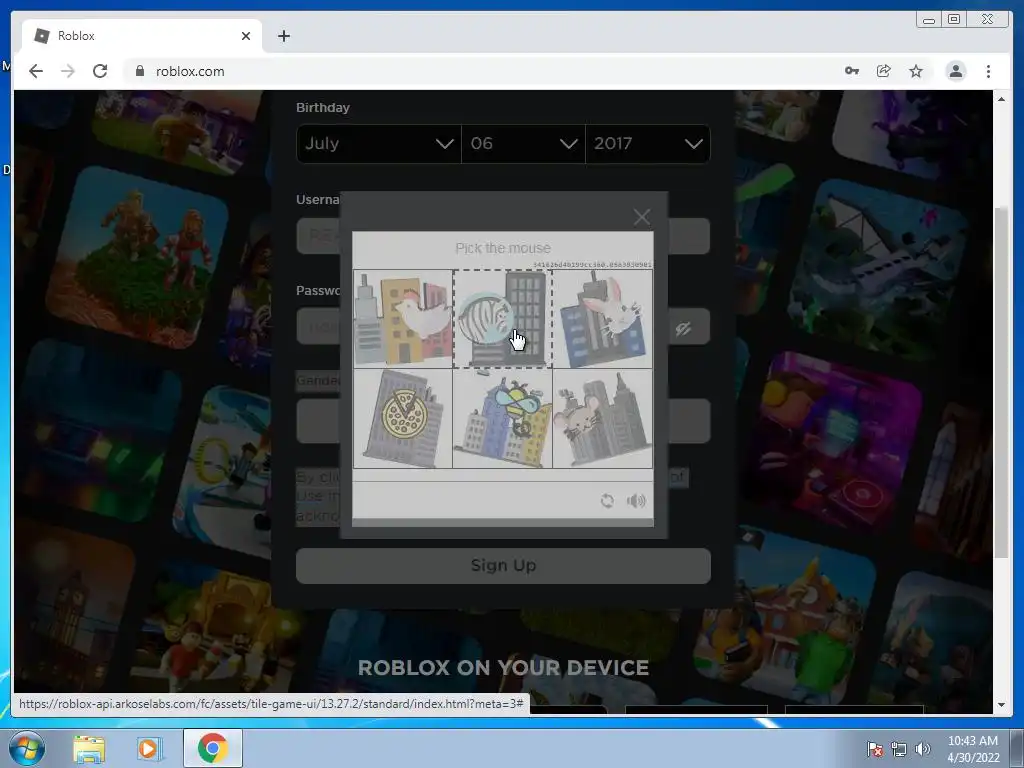The image size is (1024, 768).
Task: Click the Chrome taskbar button
Action: click(213, 748)
